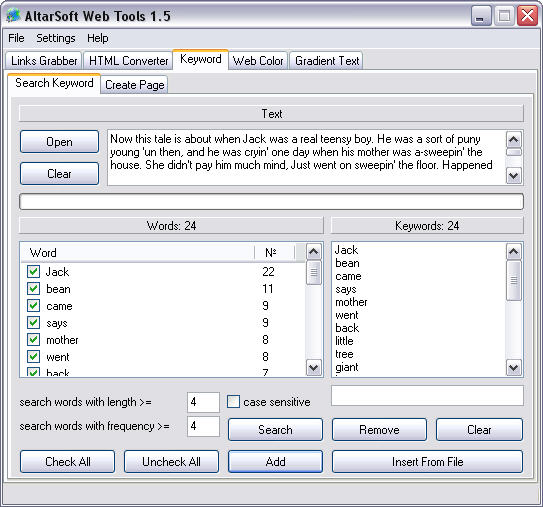
Task: Switch to the Gradient Text tab
Action: [327, 61]
